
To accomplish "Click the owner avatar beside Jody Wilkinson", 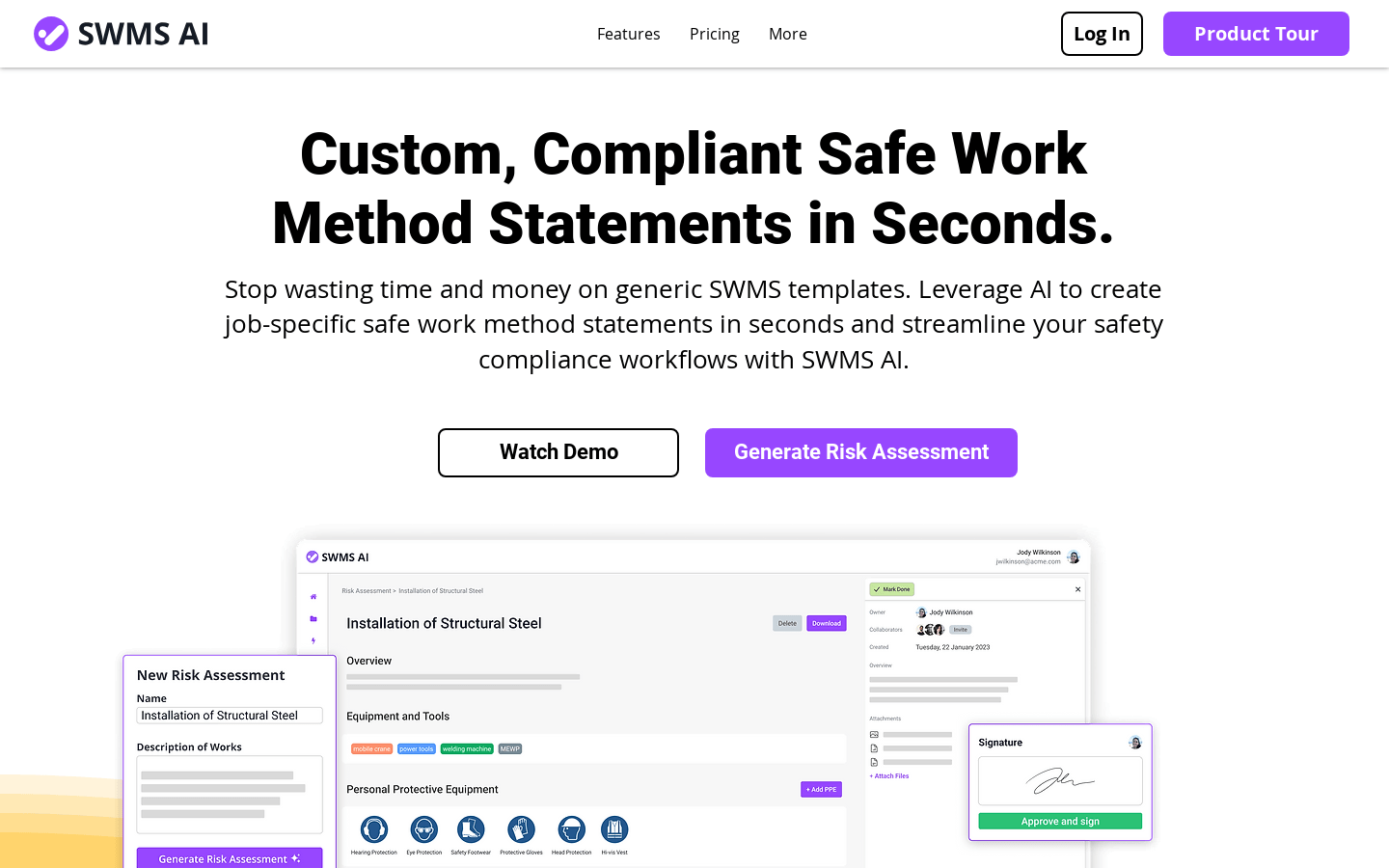I will point(921,612).
